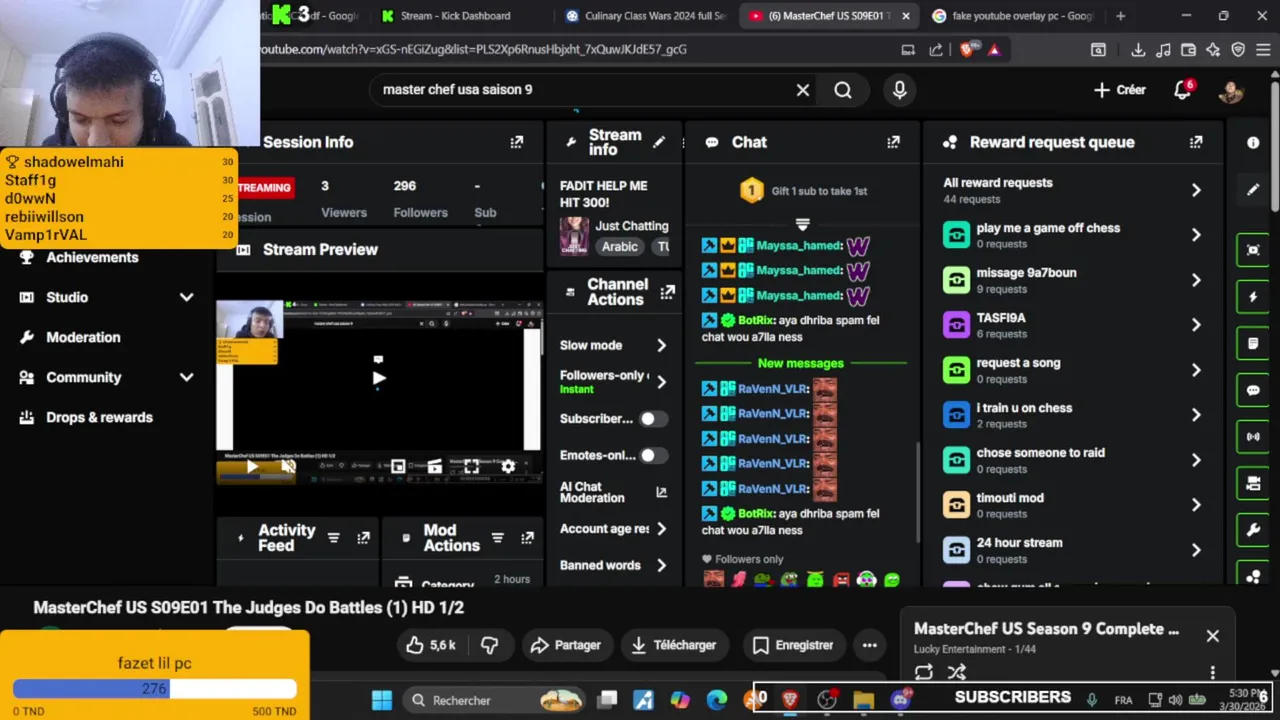This screenshot has width=1280, height=720.
Task: Switch to Stream - Kick Dashboard tab
Action: [455, 16]
